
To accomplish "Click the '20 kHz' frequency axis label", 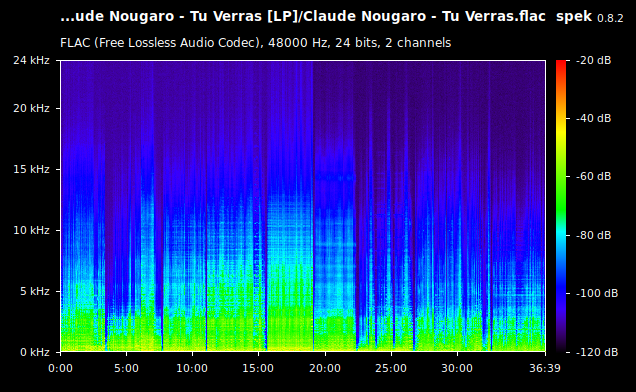I will (31, 108).
